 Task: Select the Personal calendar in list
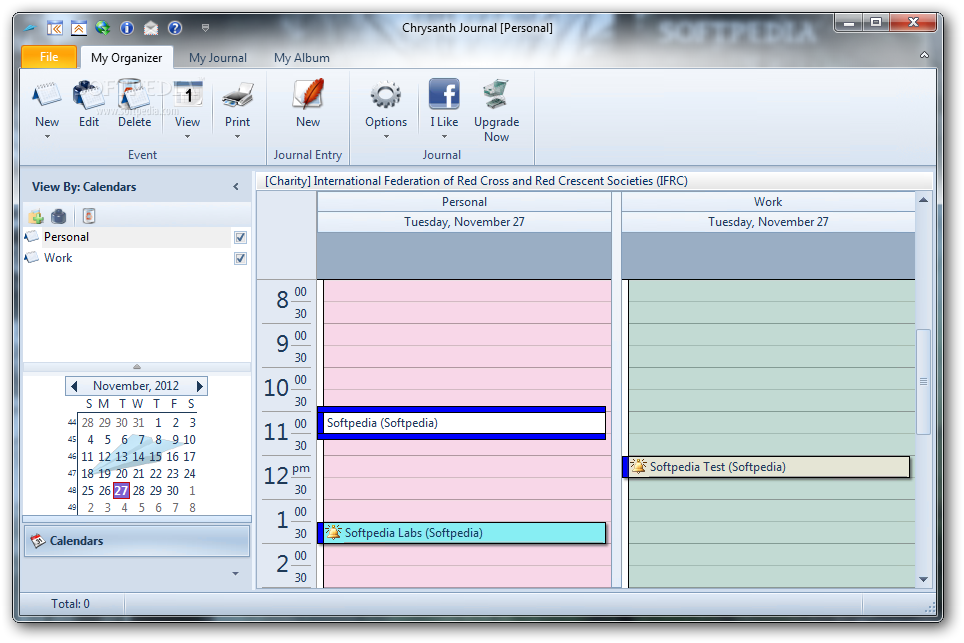[127, 237]
